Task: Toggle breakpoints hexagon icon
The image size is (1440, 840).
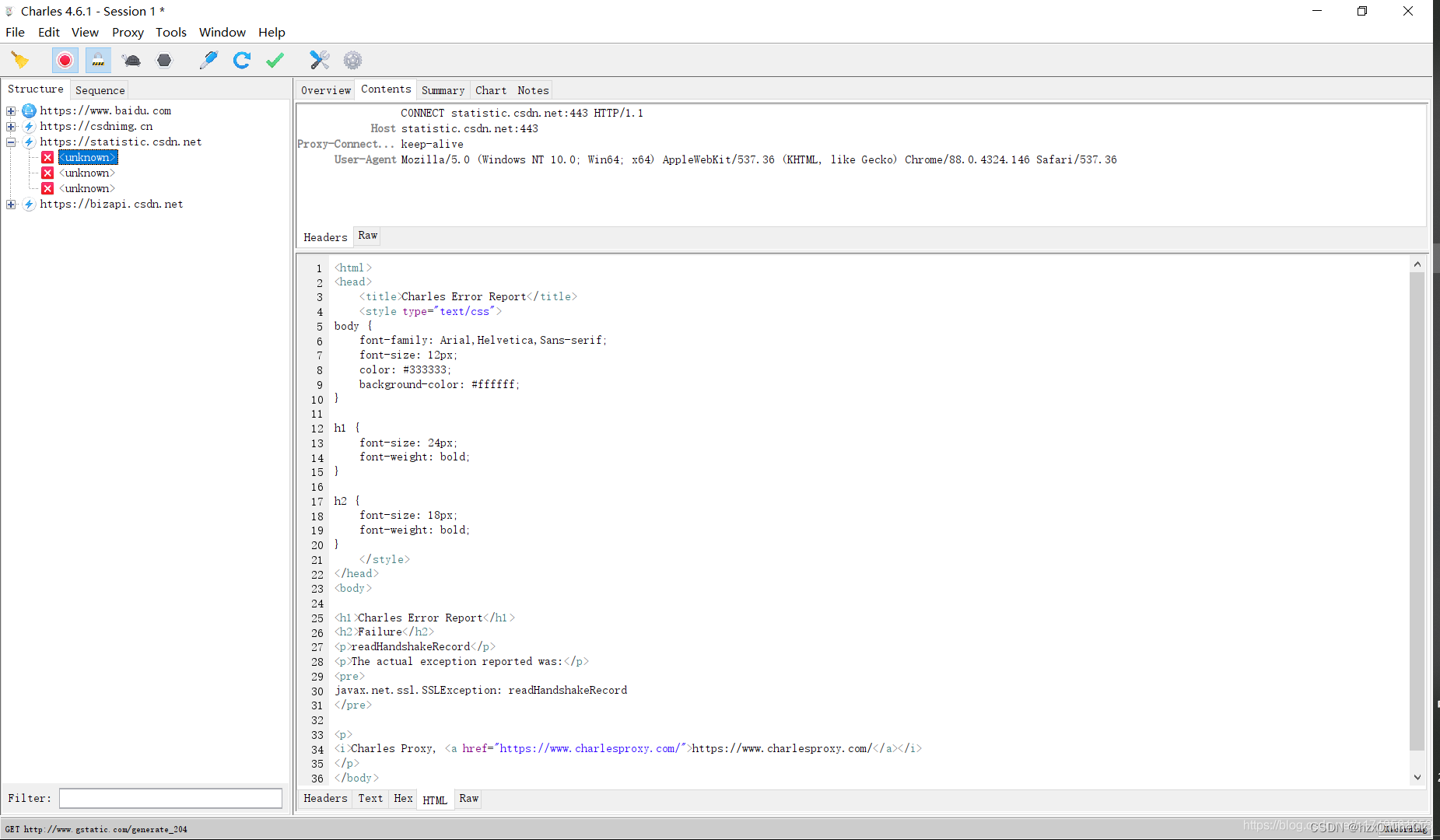Action: point(164,60)
